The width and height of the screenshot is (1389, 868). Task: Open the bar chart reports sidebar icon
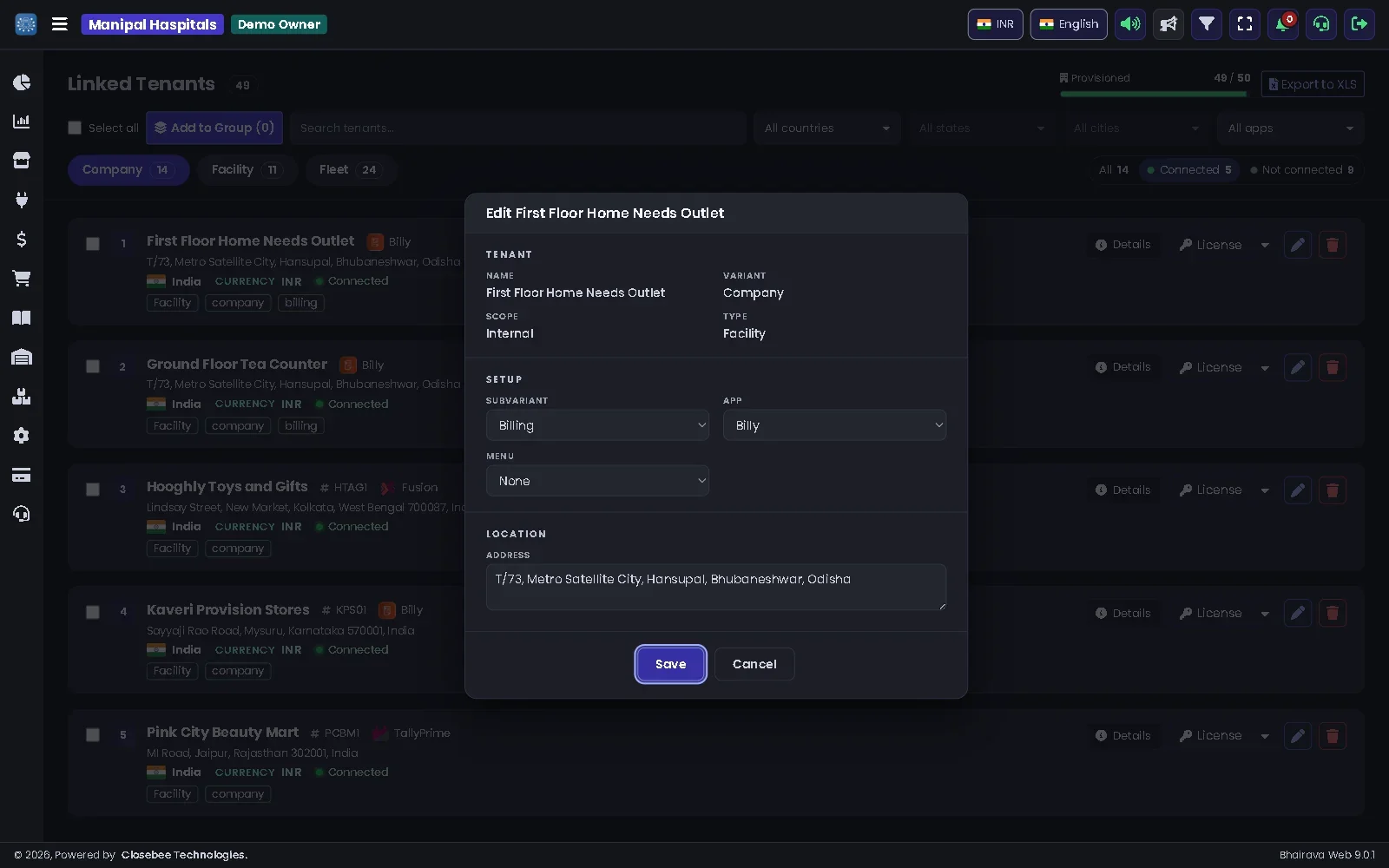(x=22, y=122)
